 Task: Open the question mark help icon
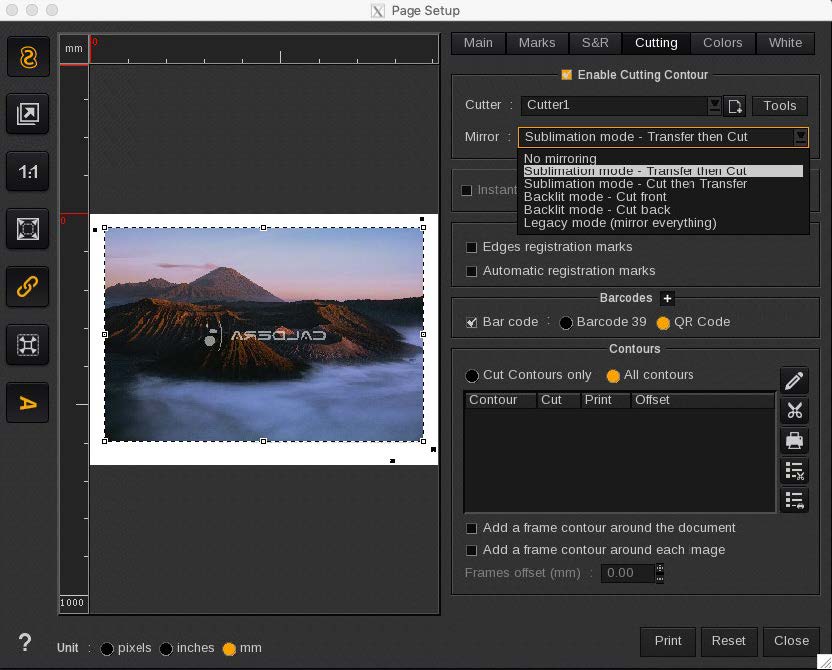click(25, 643)
